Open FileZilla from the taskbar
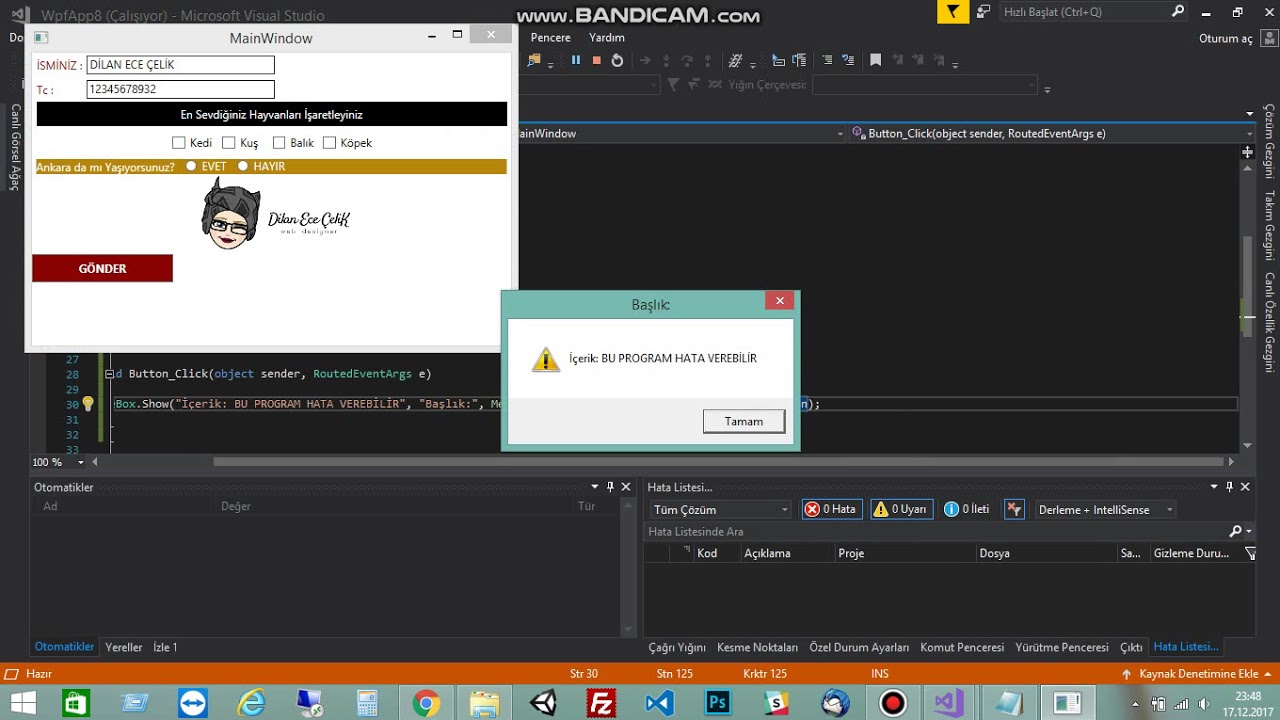The image size is (1280, 720). pos(602,703)
